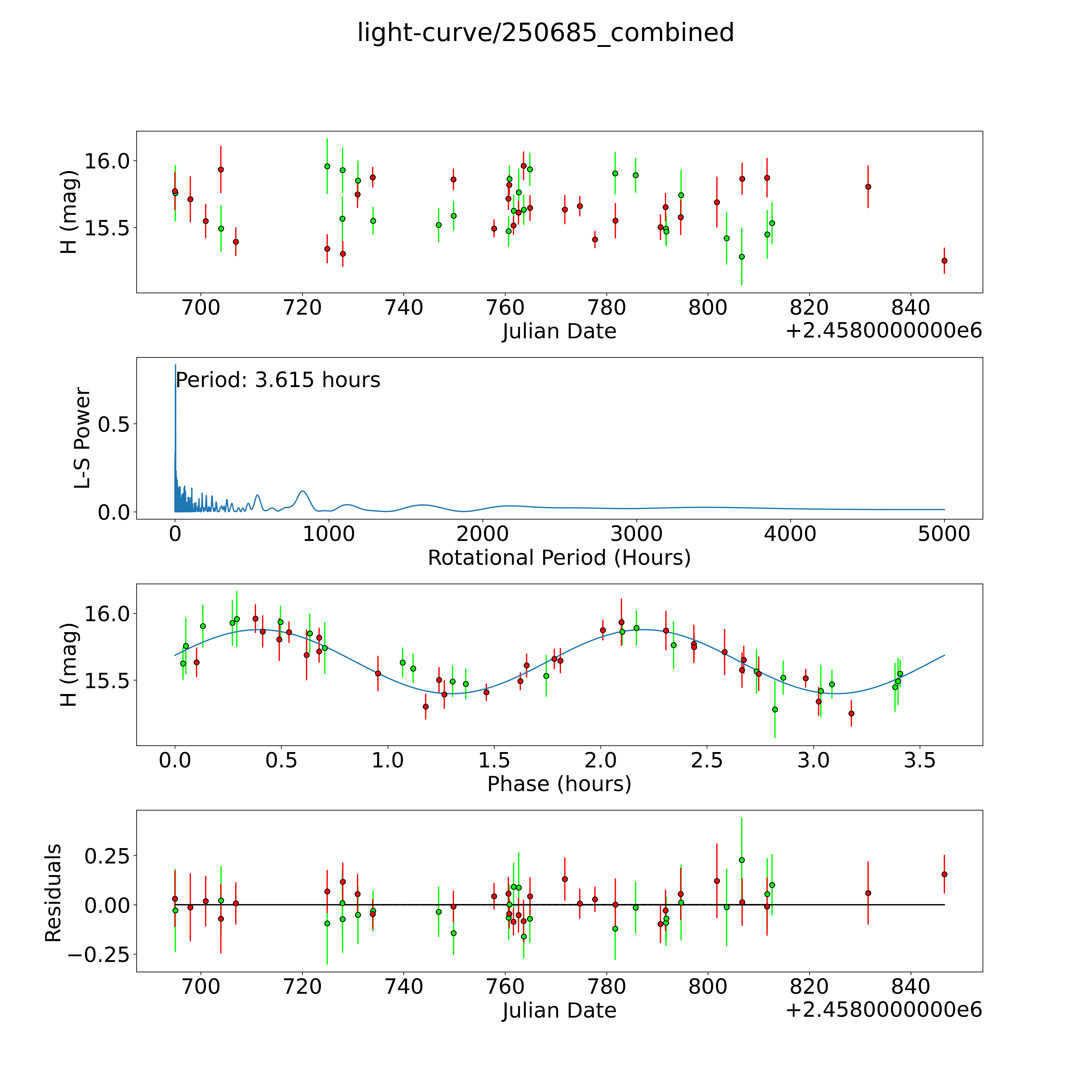Click the 0.5 tick on L-S Power axis

[114, 424]
